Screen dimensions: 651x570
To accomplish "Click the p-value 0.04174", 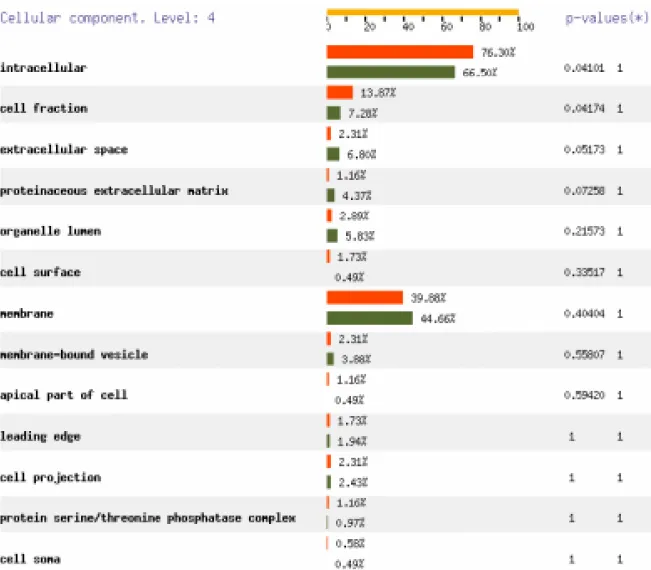I will click(584, 108).
